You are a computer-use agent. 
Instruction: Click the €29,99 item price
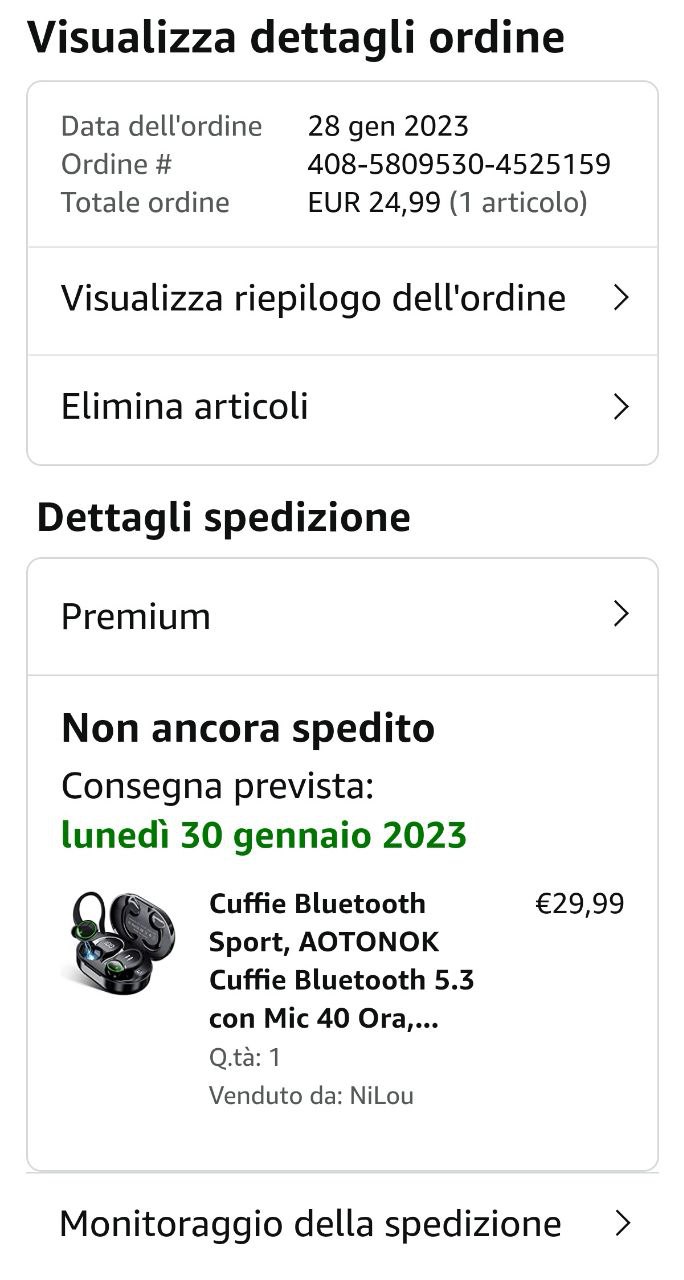tap(580, 904)
